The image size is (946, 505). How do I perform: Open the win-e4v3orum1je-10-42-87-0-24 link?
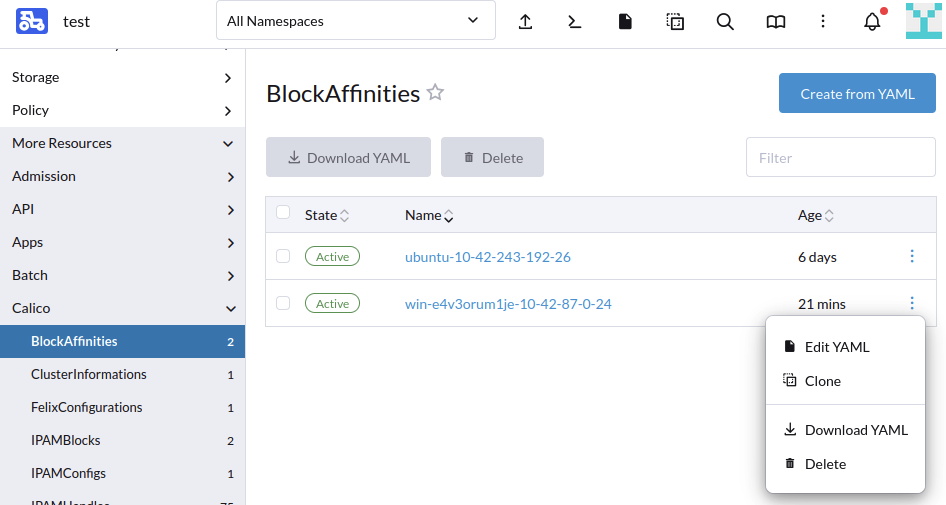(x=508, y=304)
